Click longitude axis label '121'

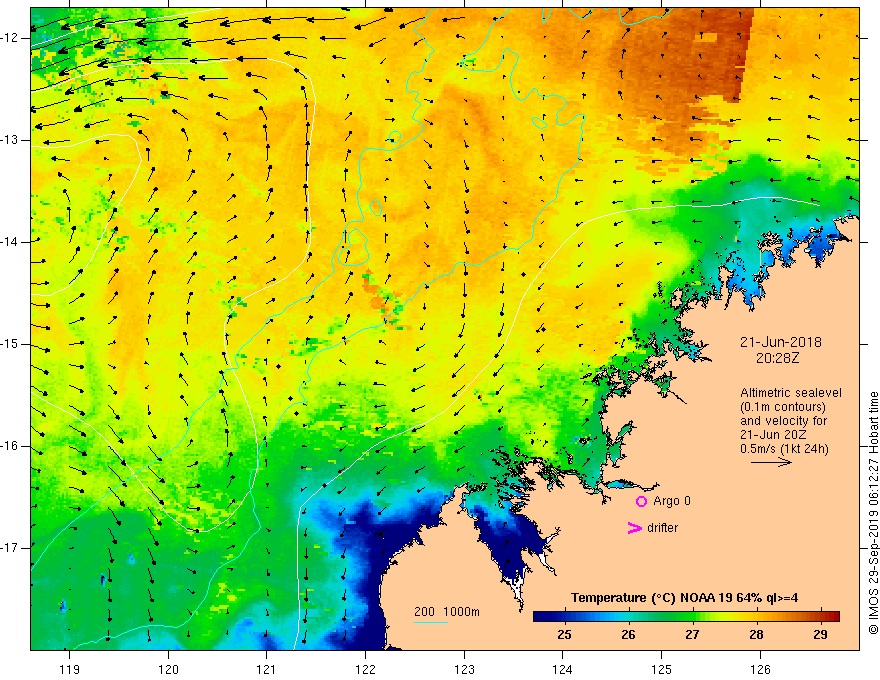[x=267, y=669]
